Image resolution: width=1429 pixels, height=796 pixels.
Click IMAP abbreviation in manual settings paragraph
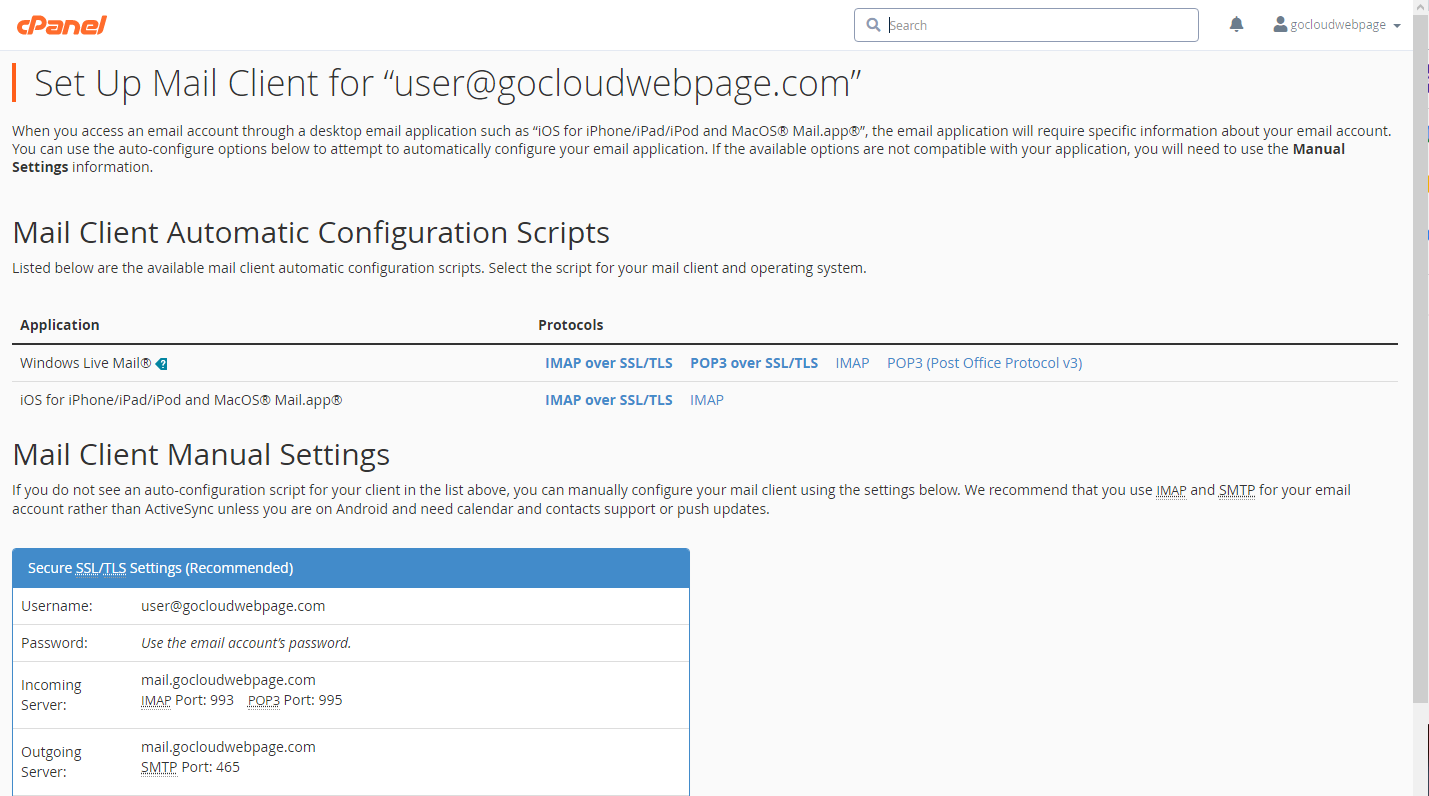tap(1171, 491)
